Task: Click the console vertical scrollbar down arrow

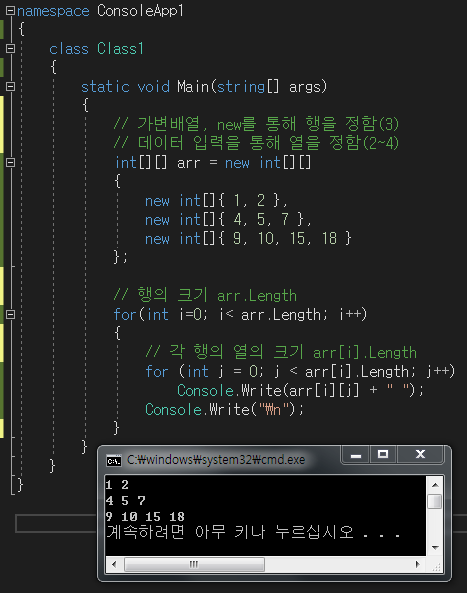Action: pyautogui.click(x=435, y=548)
